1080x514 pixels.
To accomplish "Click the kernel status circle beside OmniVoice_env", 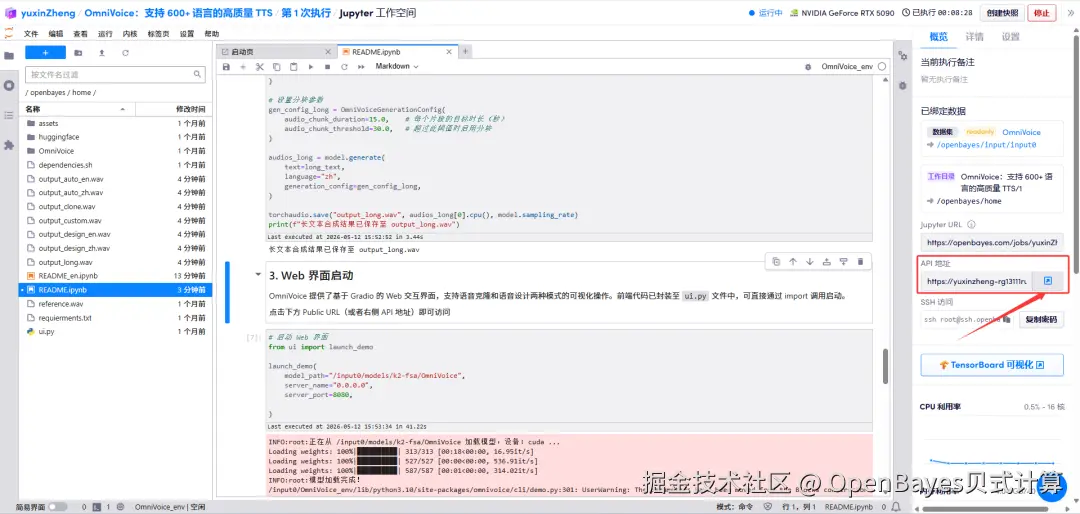I will (882, 67).
